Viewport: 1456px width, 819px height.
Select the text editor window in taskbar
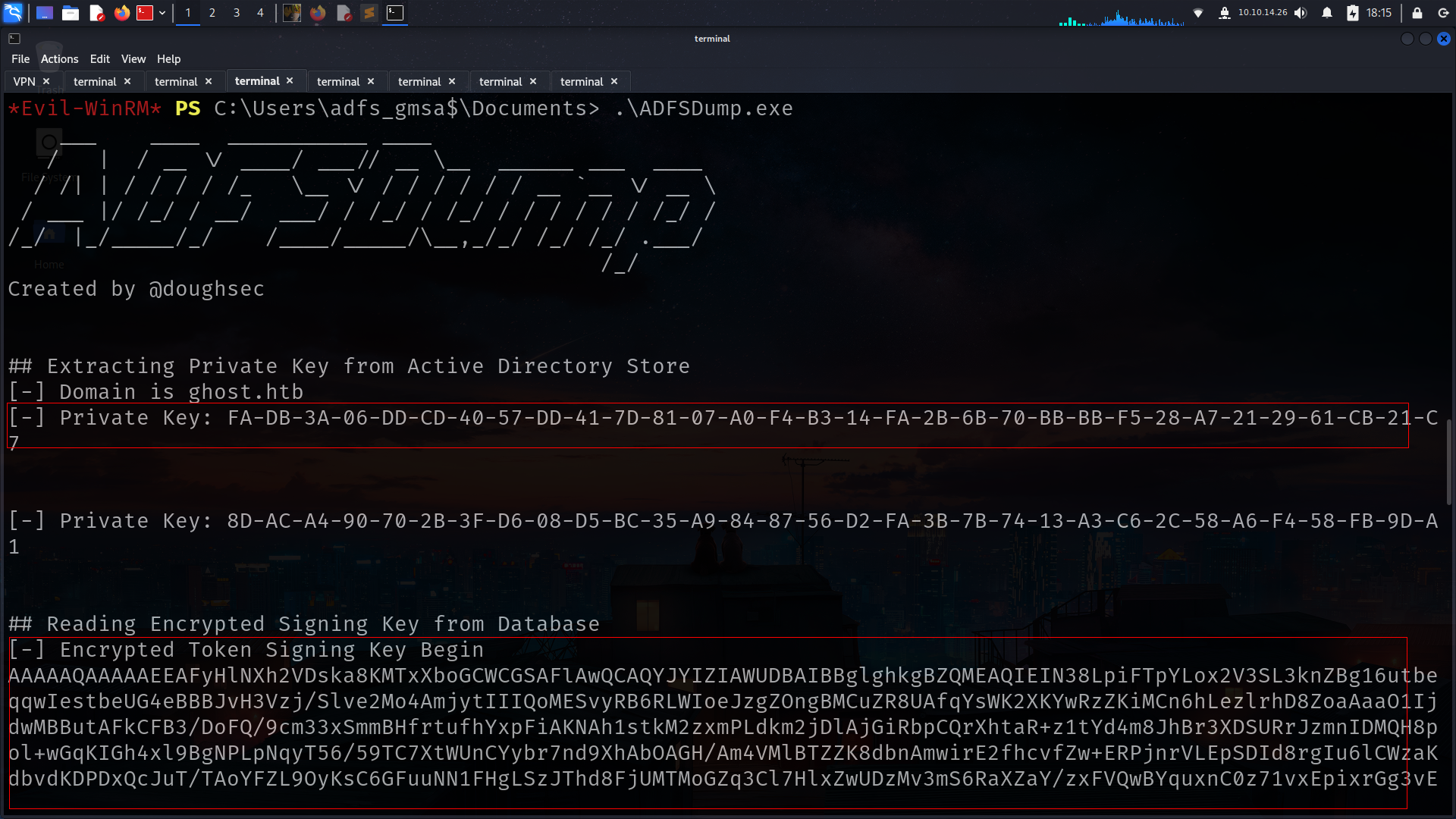coord(344,13)
